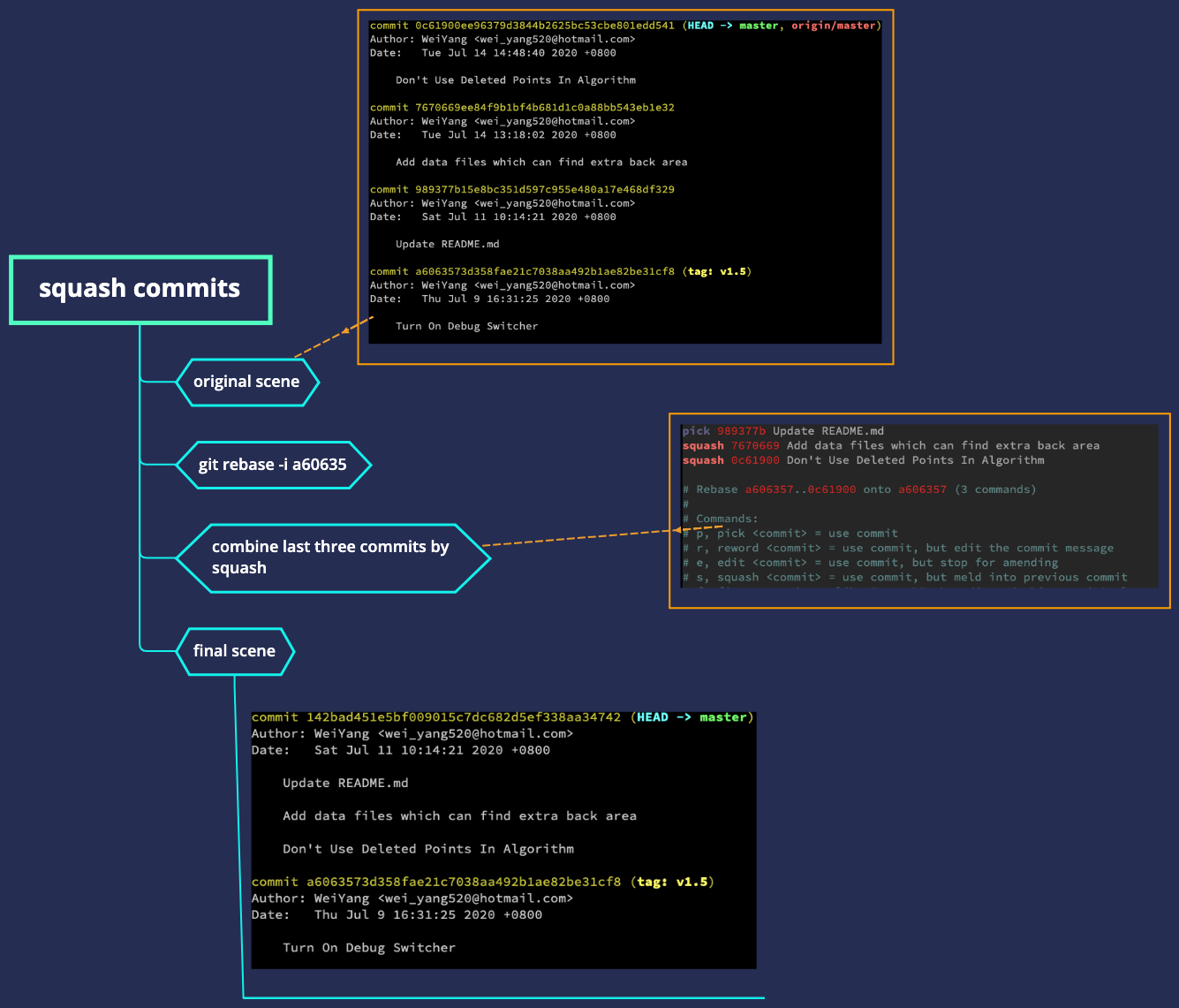
Task: Click commit hash 0c61900ee96379d3844b2625bc53cbe801edd541
Action: coord(545,26)
